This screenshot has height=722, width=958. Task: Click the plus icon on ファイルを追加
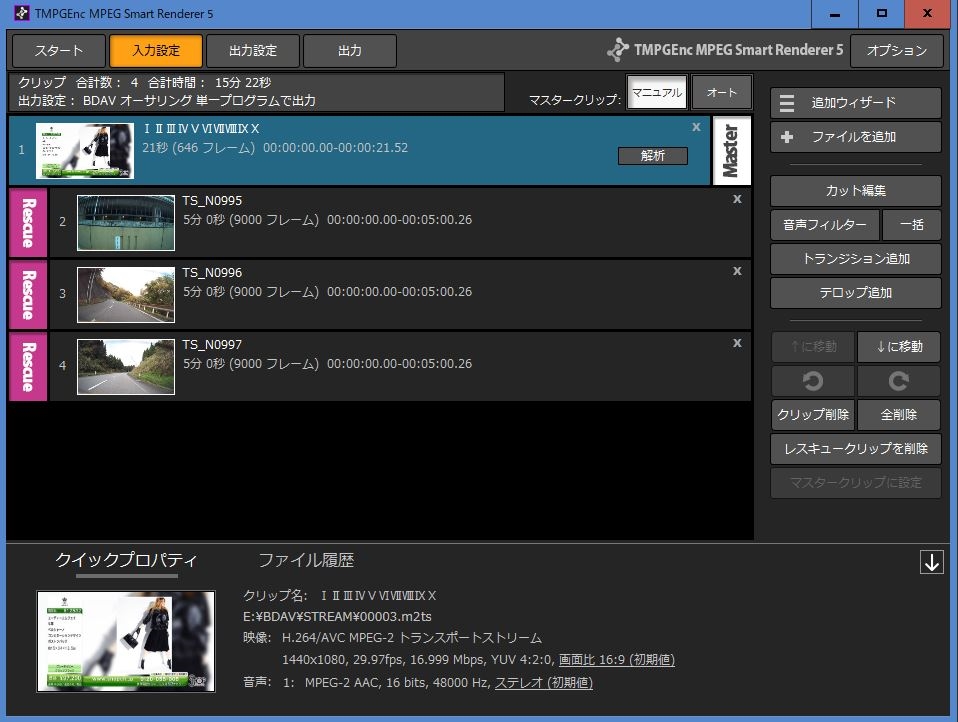787,137
